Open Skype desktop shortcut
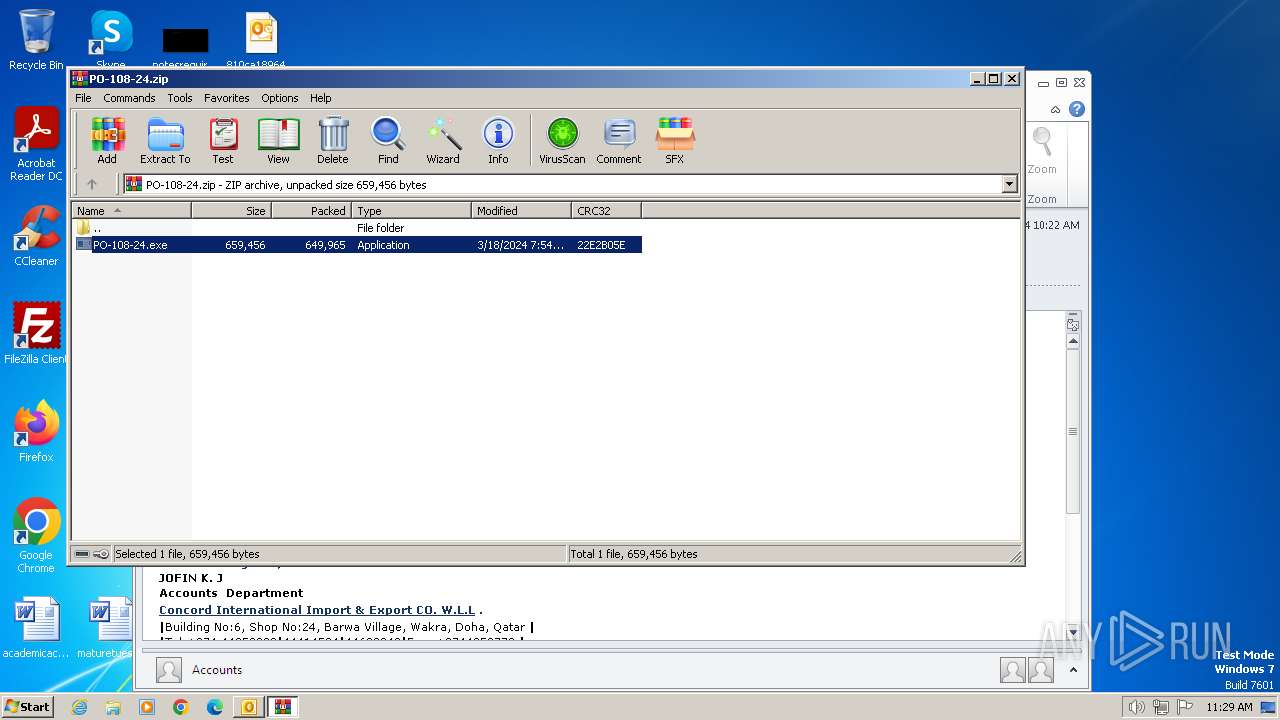This screenshot has width=1280, height=720. click(x=110, y=40)
